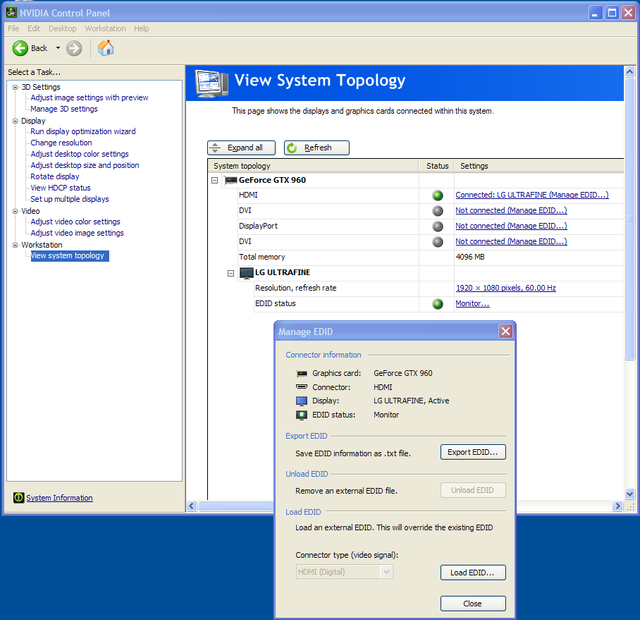Click the LG ULTRAFINE monitor icon in topology
Viewport: 640px width, 620px height.
[x=247, y=273]
